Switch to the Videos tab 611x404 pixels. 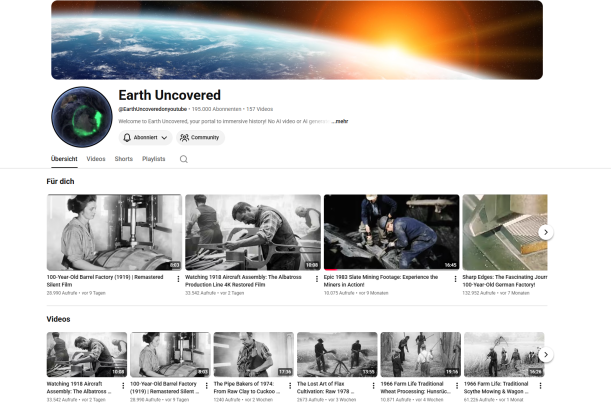(x=96, y=159)
